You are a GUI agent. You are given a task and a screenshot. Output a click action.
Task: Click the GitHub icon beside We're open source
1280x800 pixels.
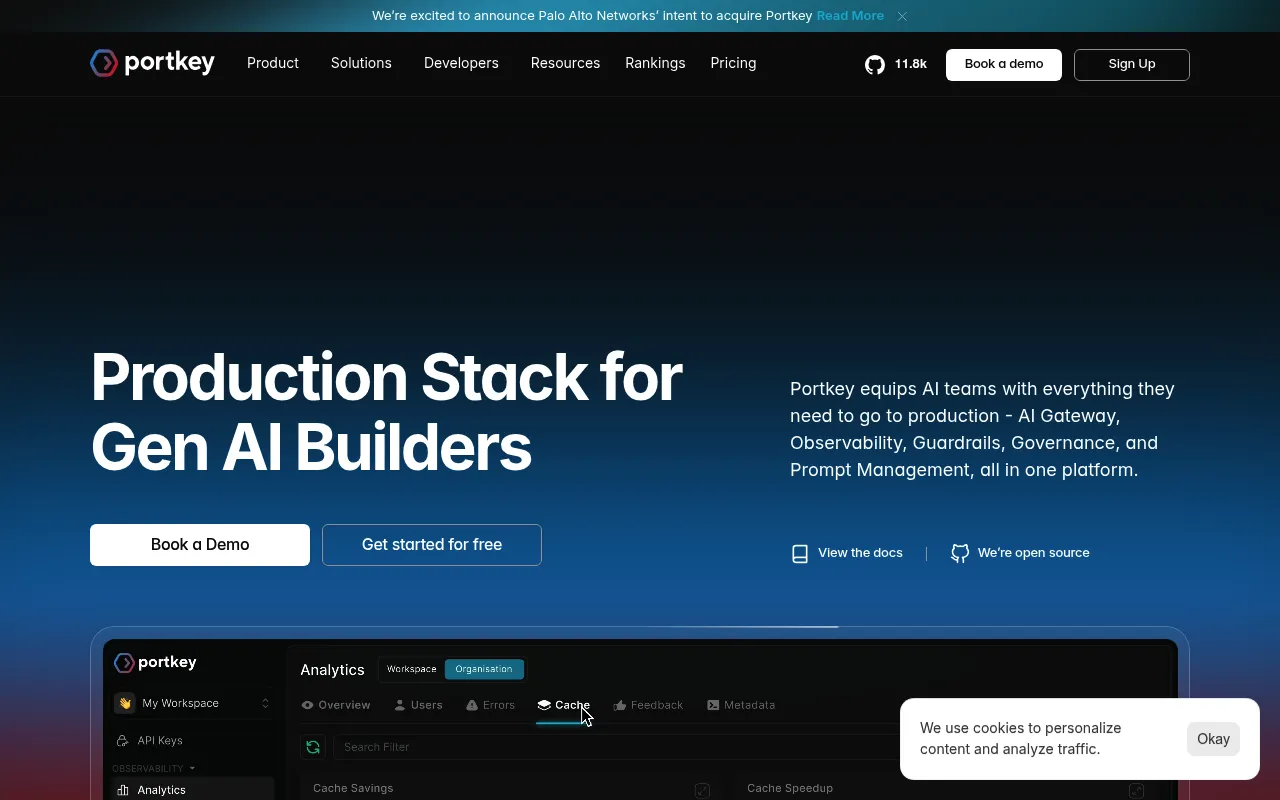(x=960, y=553)
